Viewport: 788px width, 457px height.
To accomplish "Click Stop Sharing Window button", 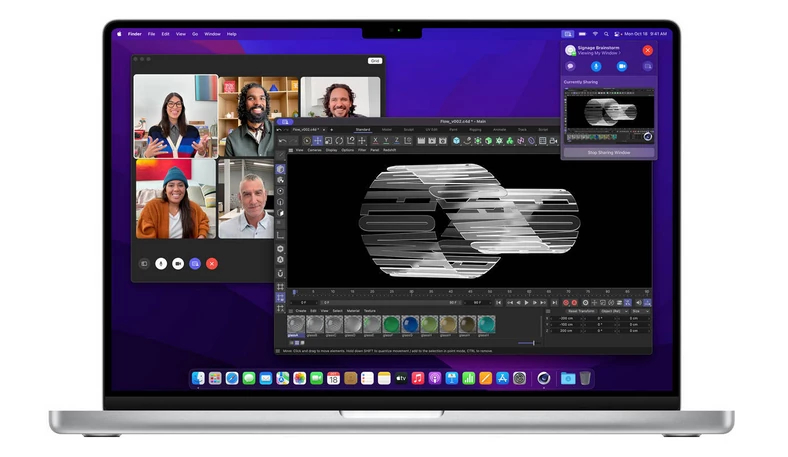I will [x=609, y=152].
